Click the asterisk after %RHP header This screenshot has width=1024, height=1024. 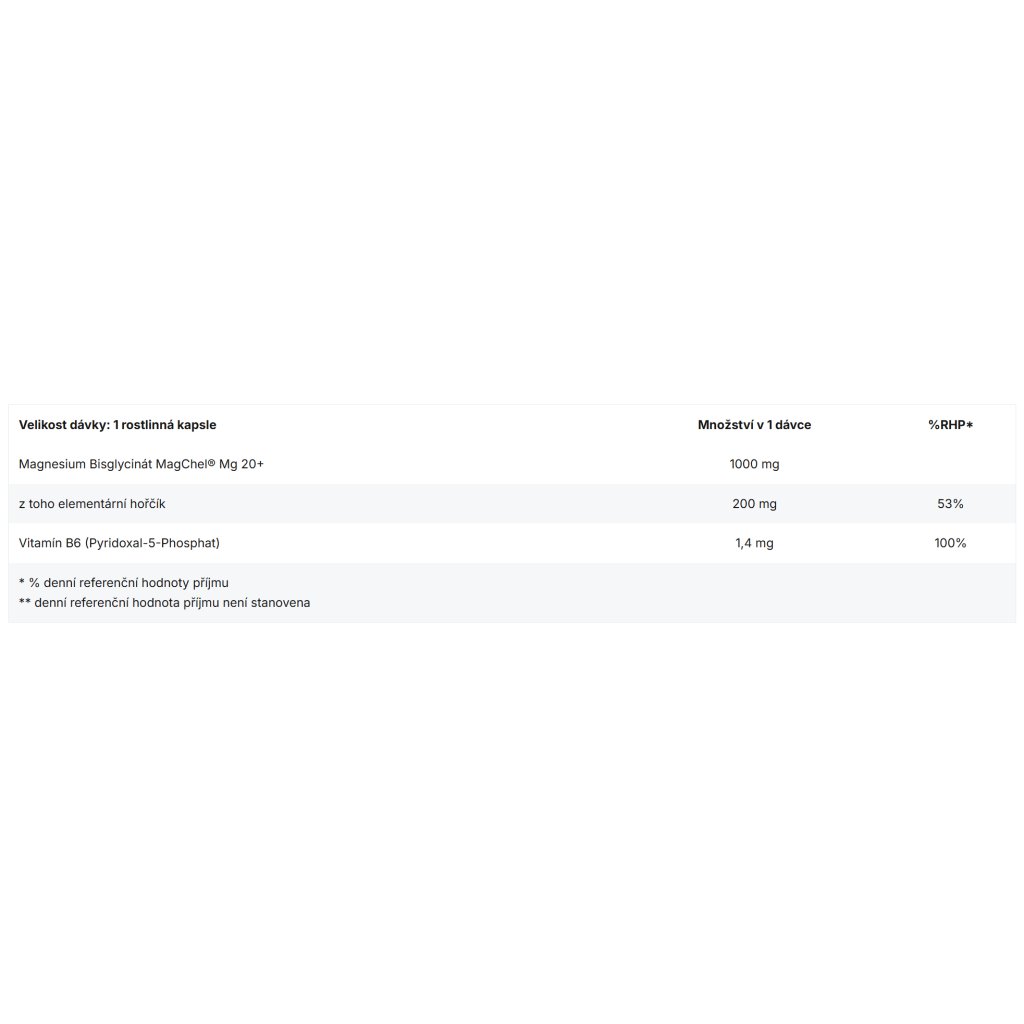click(x=970, y=425)
